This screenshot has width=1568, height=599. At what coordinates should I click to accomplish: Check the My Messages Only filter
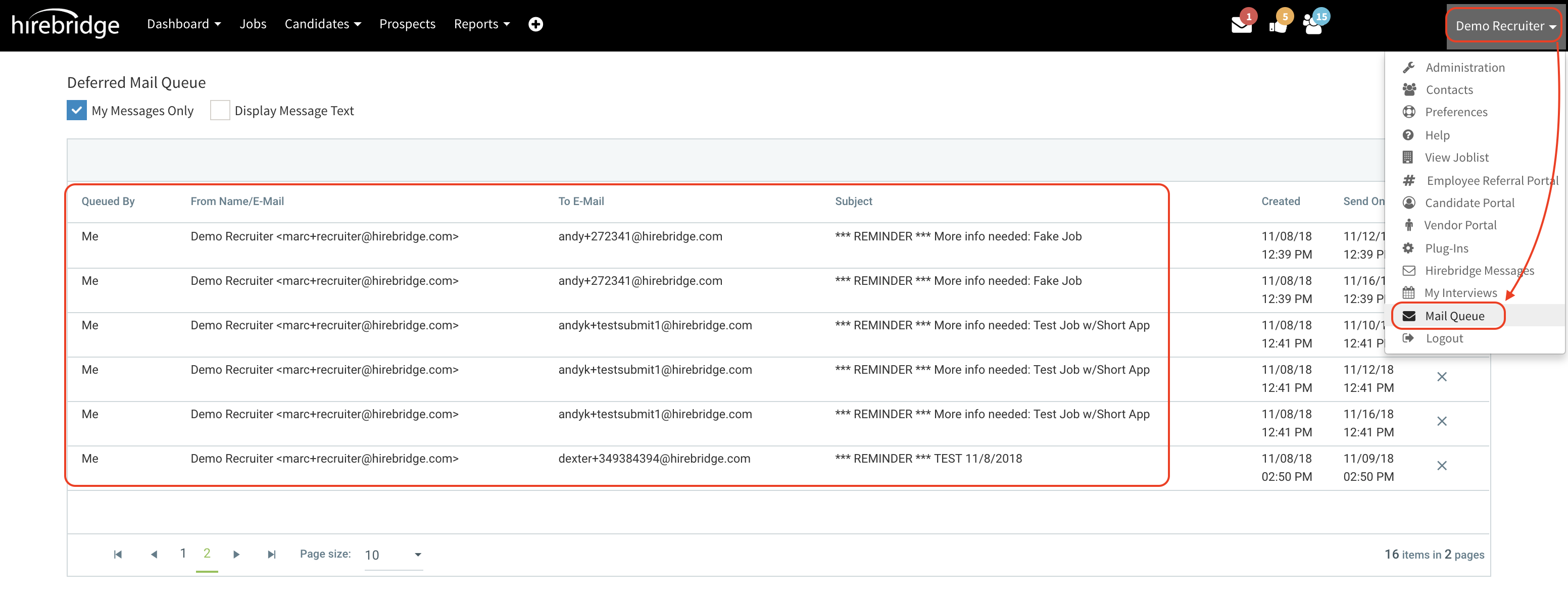pyautogui.click(x=76, y=110)
